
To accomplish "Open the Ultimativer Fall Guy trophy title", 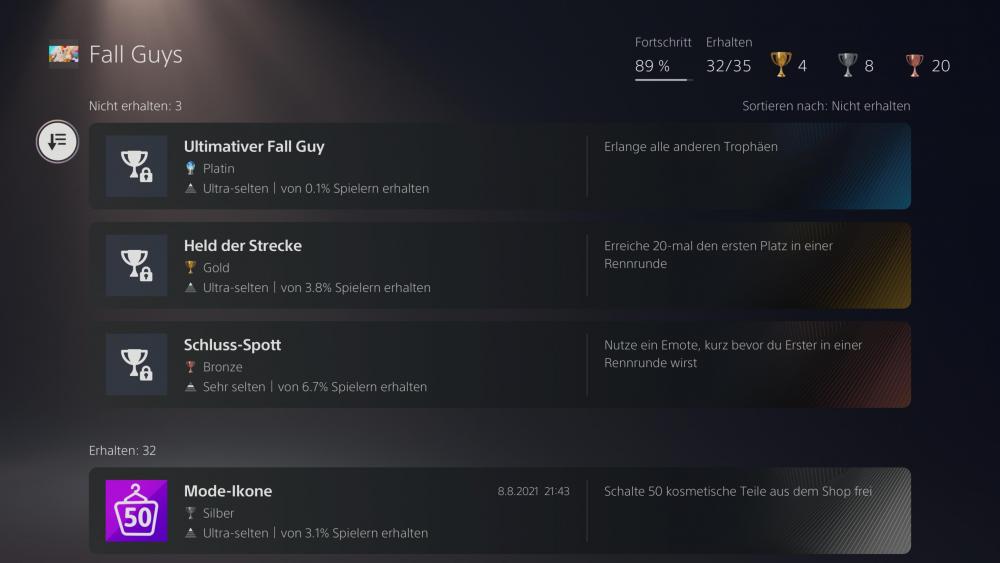I will tap(254, 146).
